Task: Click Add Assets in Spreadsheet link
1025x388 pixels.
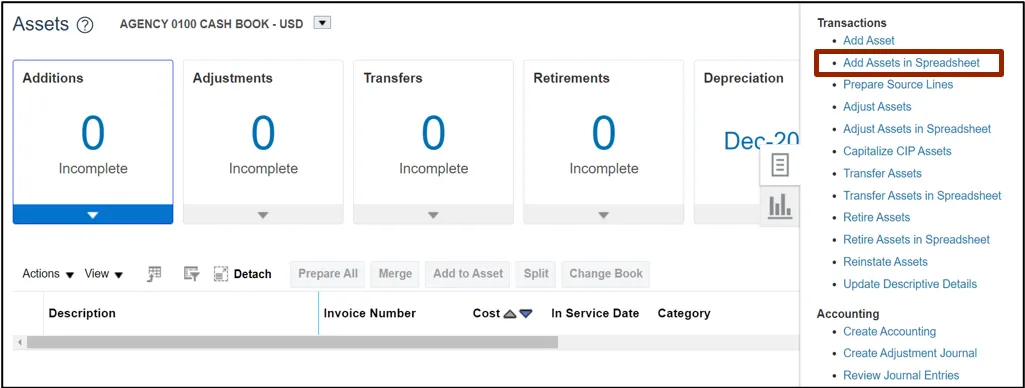Action: tap(911, 63)
